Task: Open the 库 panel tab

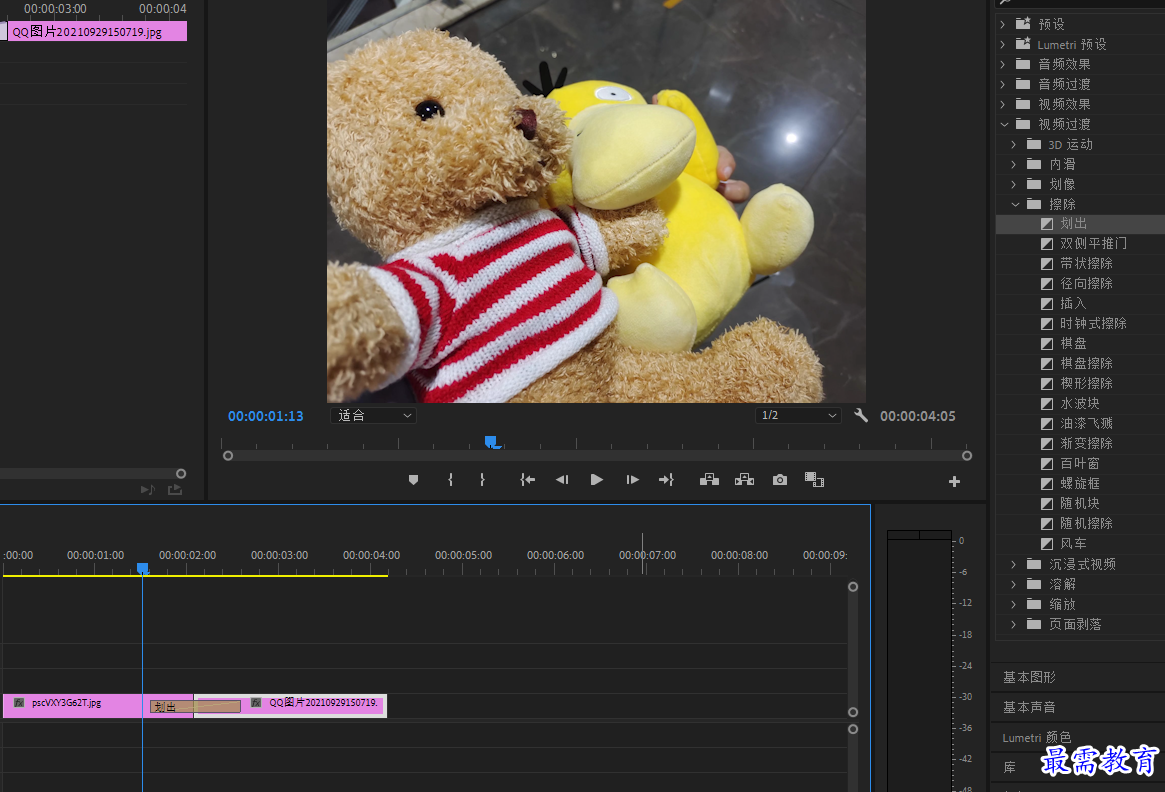Action: (x=1010, y=767)
